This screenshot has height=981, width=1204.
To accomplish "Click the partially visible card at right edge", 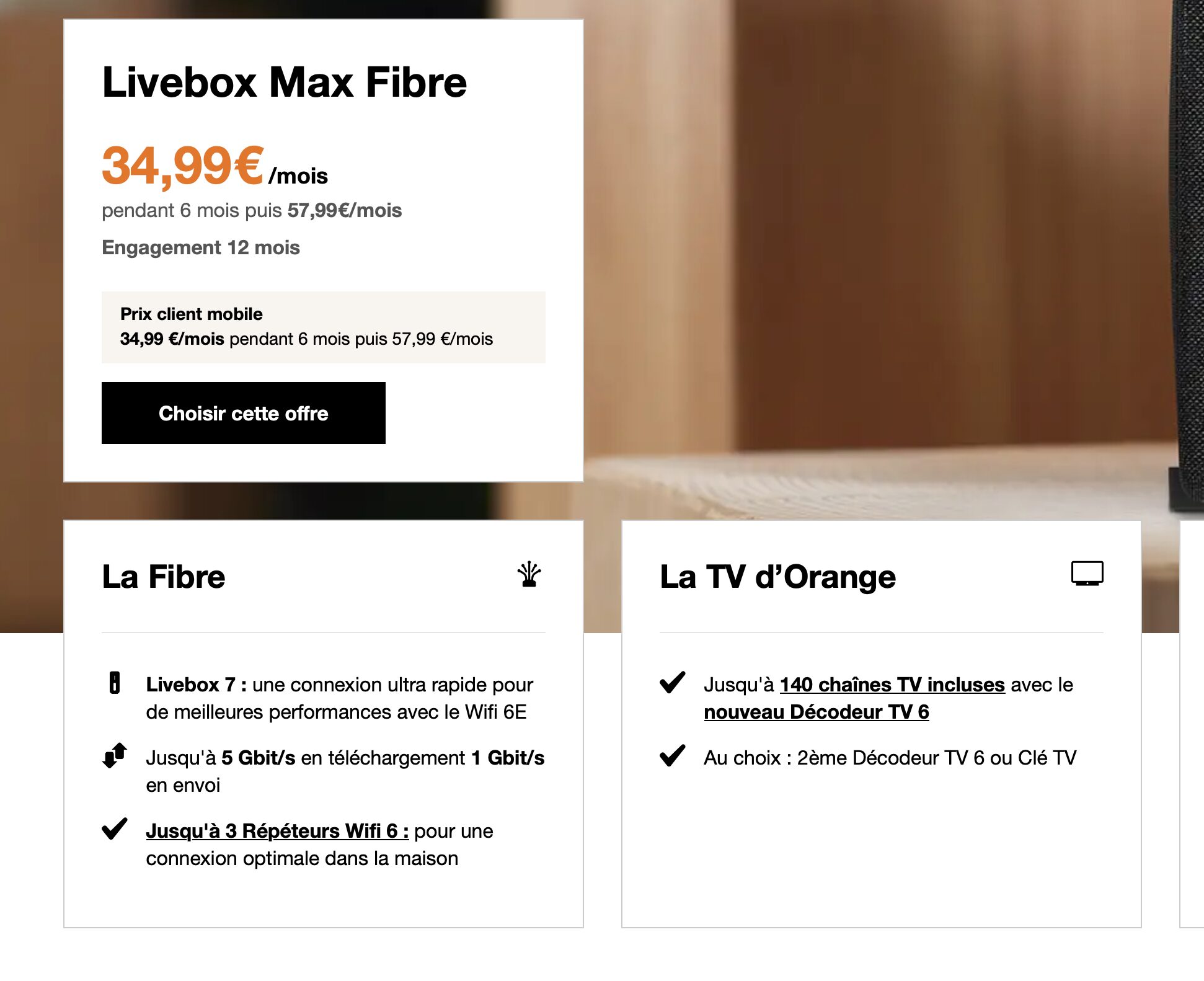I will pos(1192,724).
